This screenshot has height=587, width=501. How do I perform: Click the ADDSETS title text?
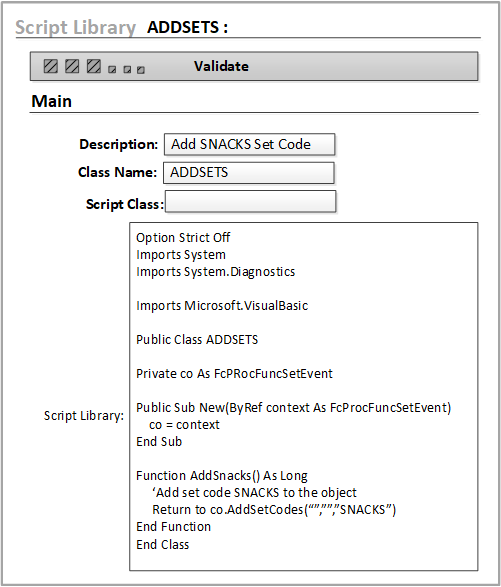pos(187,27)
